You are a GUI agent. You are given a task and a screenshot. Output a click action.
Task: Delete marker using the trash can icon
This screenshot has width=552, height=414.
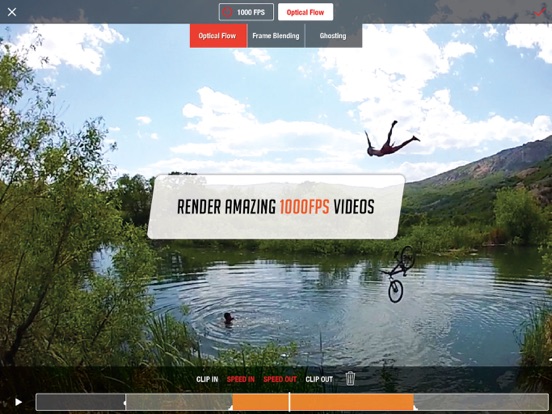pyautogui.click(x=350, y=379)
